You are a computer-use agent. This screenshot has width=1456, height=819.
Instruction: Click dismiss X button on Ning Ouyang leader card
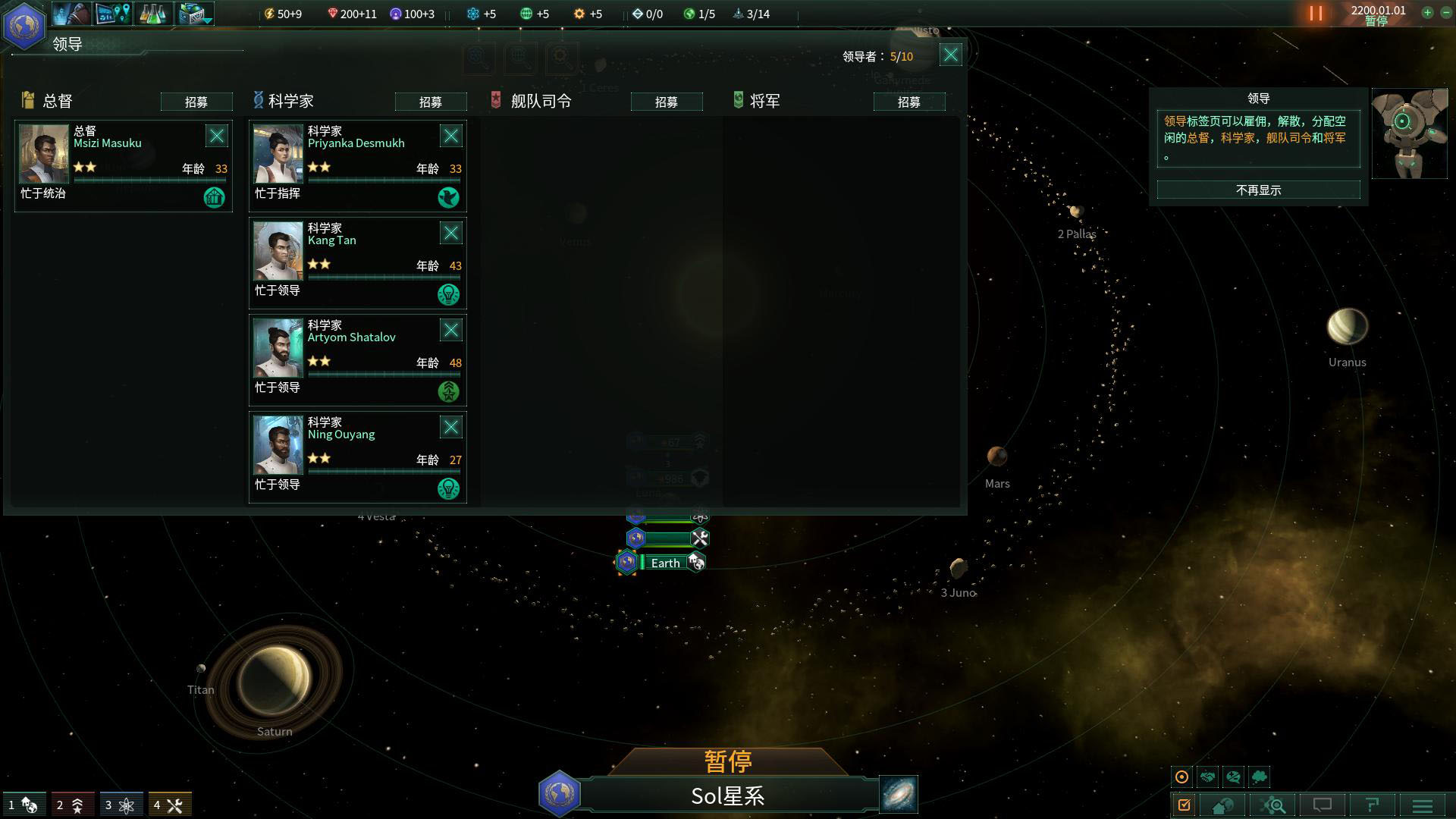pyautogui.click(x=451, y=427)
